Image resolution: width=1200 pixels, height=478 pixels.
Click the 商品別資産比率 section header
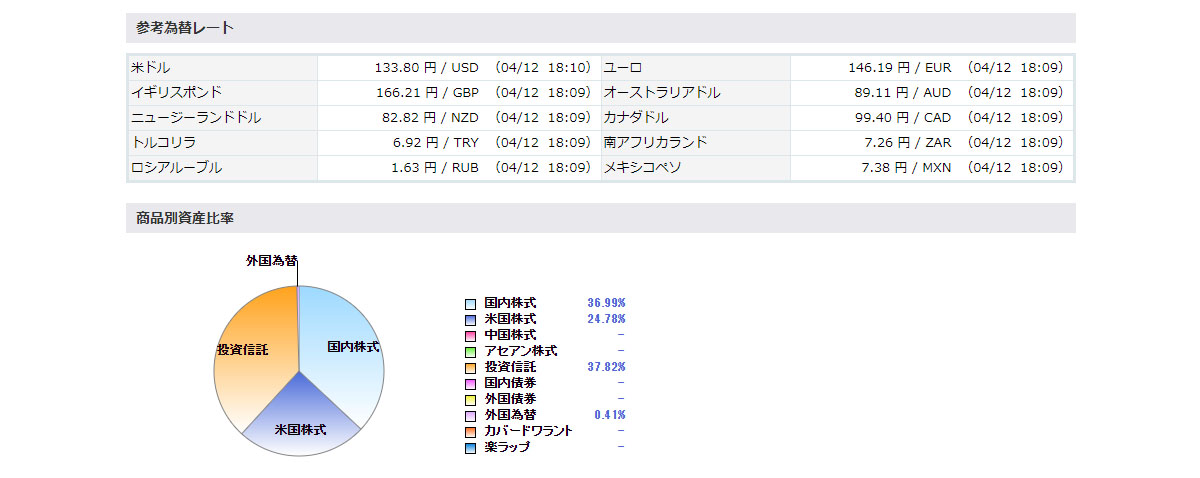tap(185, 218)
